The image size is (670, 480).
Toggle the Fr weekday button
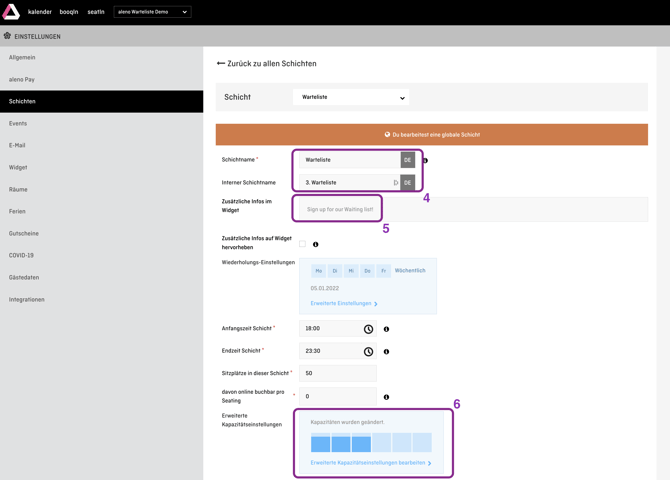pyautogui.click(x=383, y=271)
